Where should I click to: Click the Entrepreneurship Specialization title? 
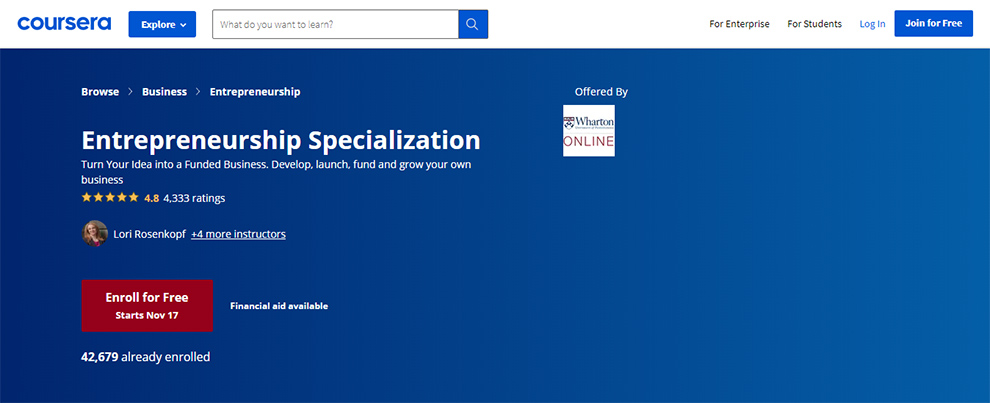pos(280,139)
